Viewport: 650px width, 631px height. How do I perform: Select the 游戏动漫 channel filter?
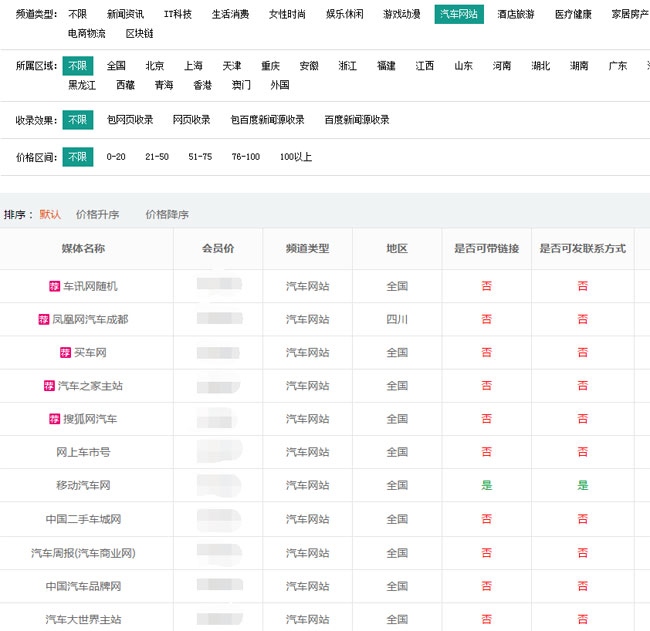tap(402, 15)
